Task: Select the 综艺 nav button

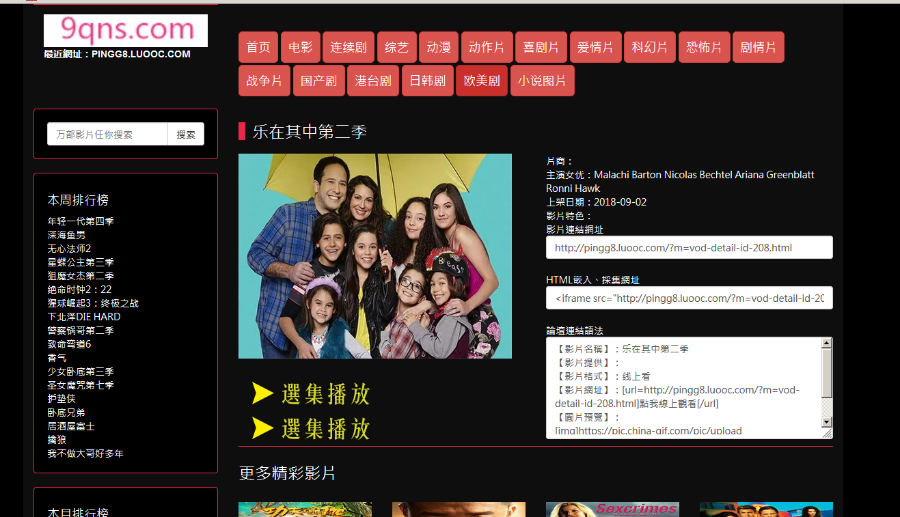Action: (397, 47)
